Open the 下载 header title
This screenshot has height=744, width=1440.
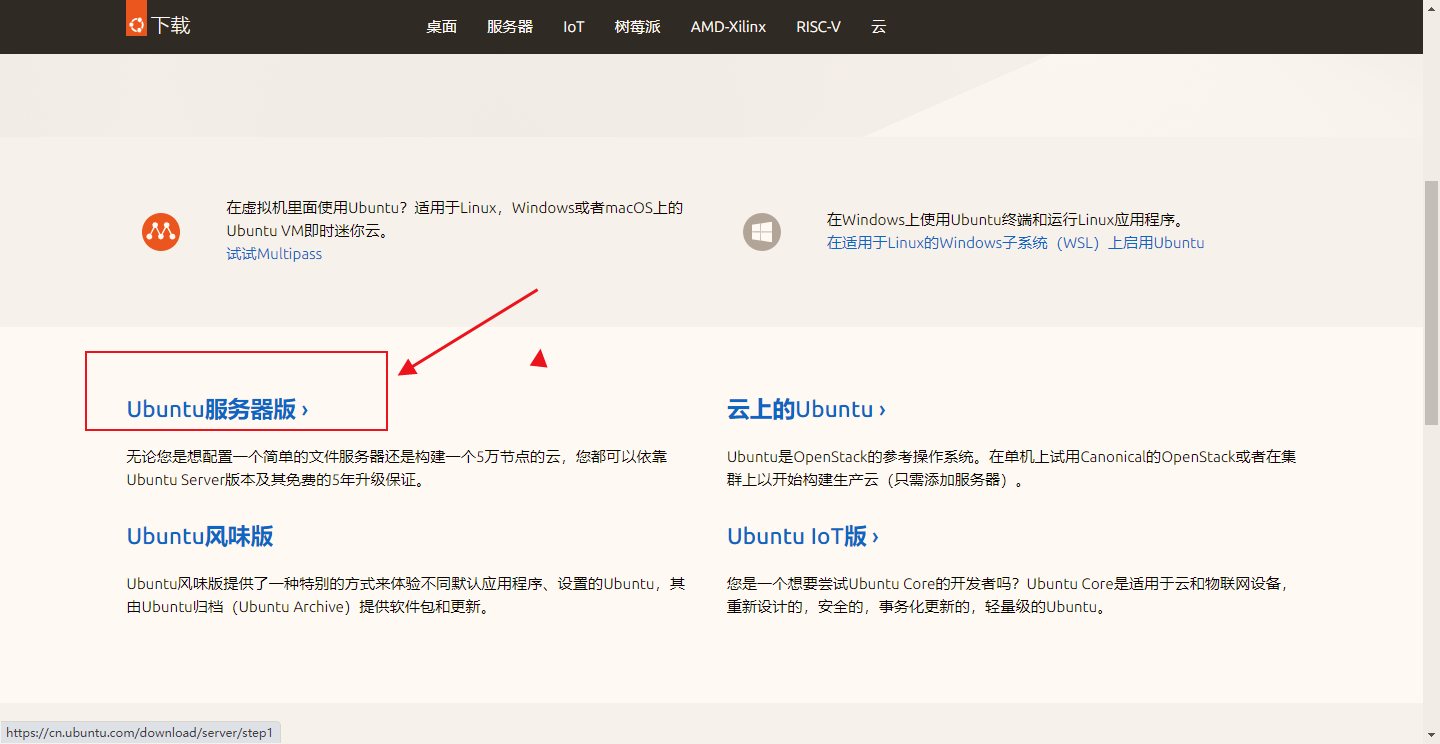[x=171, y=26]
